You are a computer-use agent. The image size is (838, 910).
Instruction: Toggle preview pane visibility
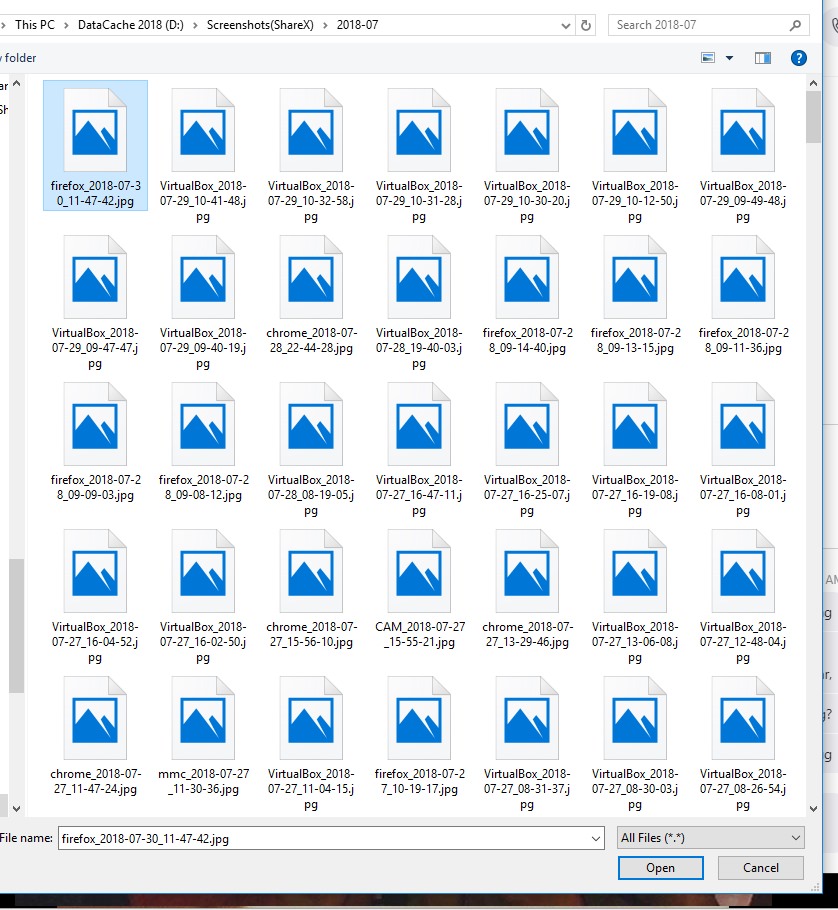click(x=762, y=57)
